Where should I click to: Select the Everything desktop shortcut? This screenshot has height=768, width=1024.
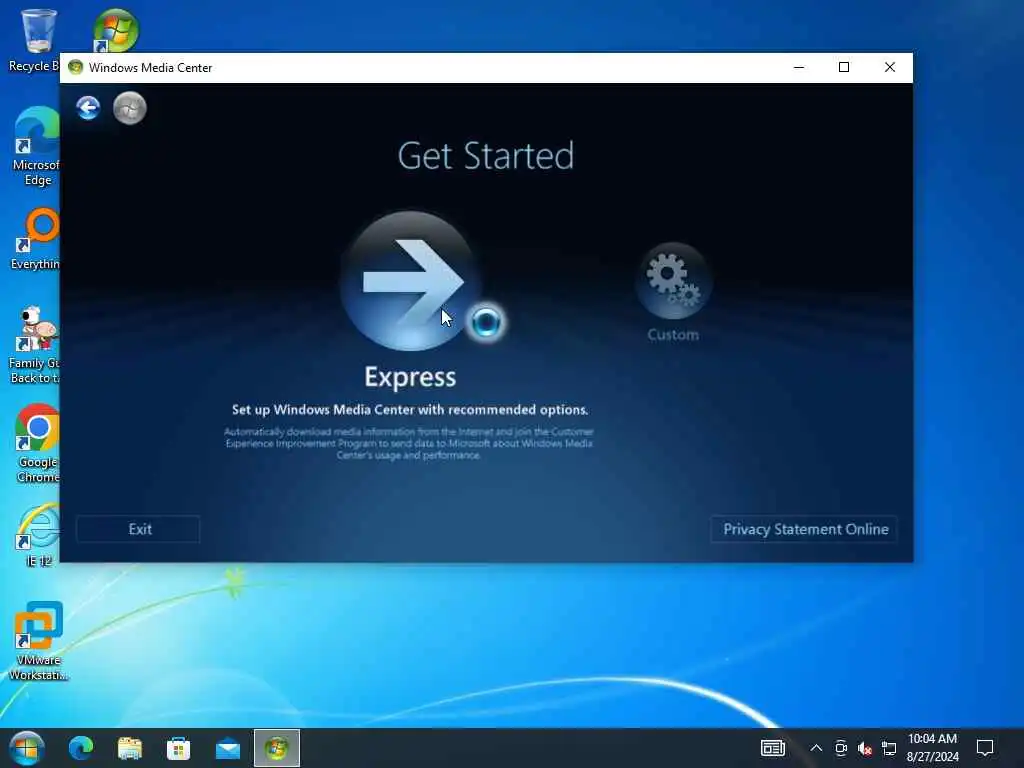click(x=36, y=240)
